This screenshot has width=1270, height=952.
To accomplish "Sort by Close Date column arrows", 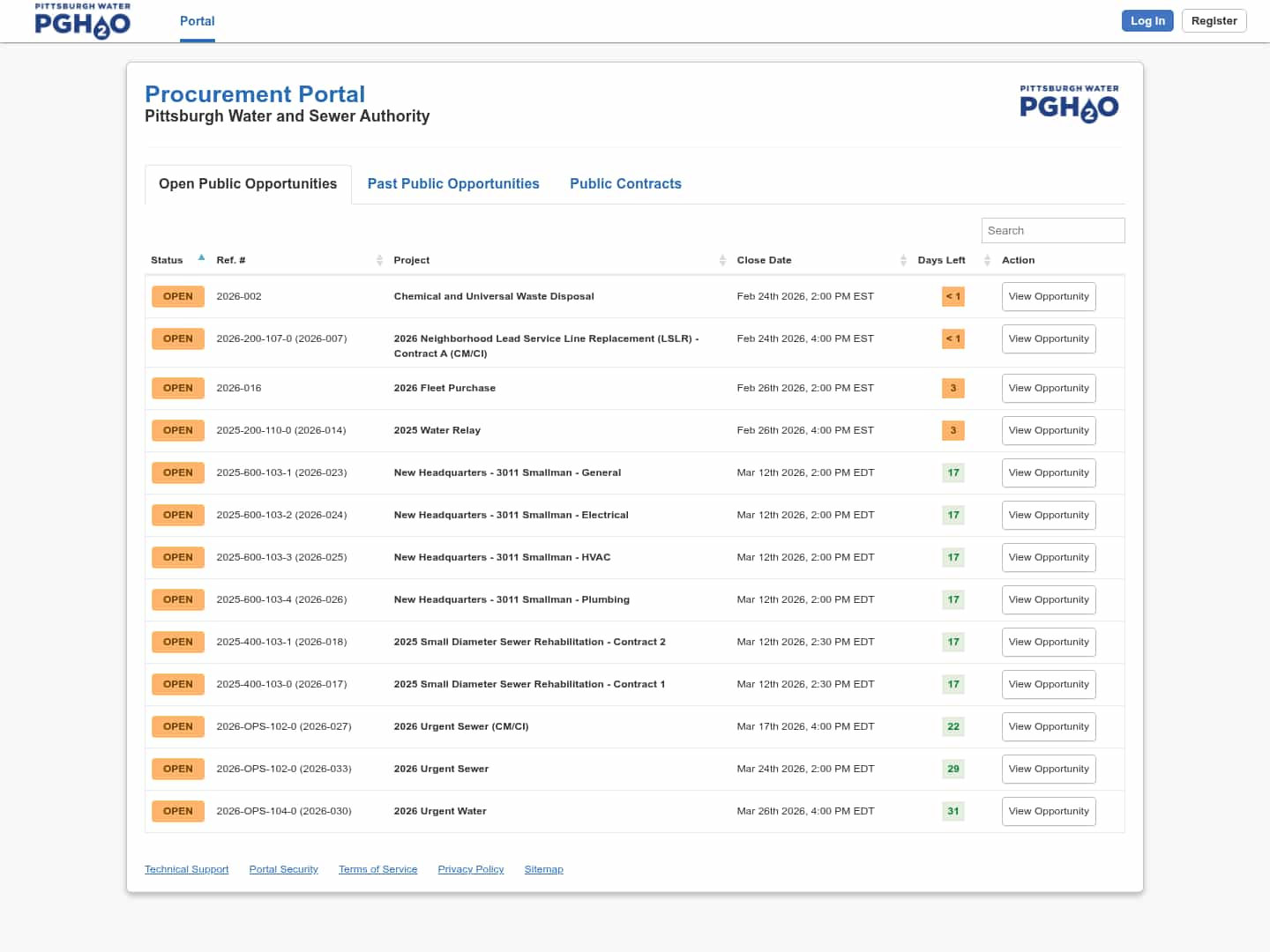I will tap(903, 260).
